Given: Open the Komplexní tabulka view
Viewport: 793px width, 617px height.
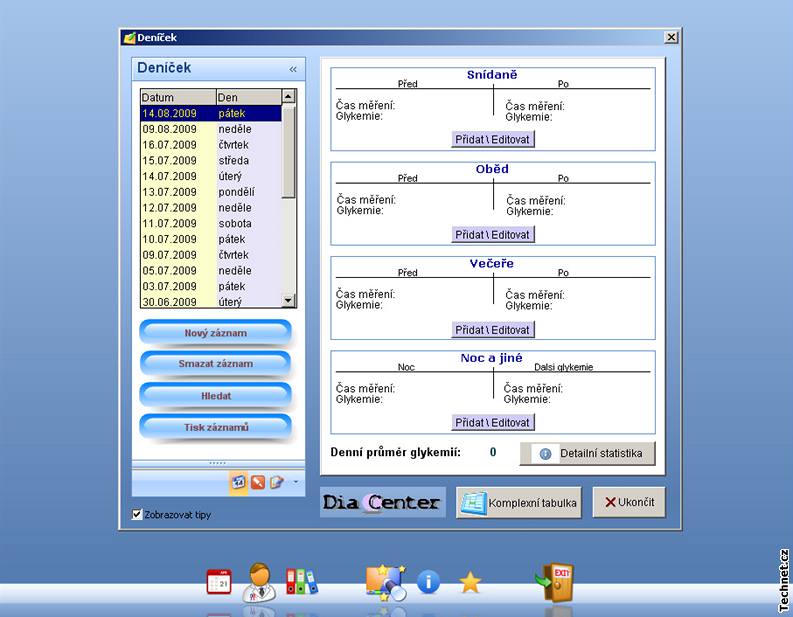Looking at the screenshot, I should click(x=519, y=503).
